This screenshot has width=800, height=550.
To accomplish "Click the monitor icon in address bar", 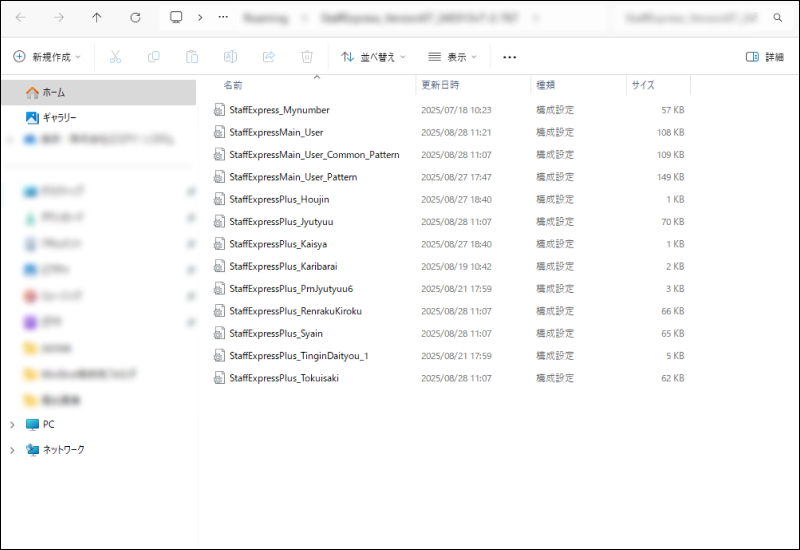I will coord(176,17).
